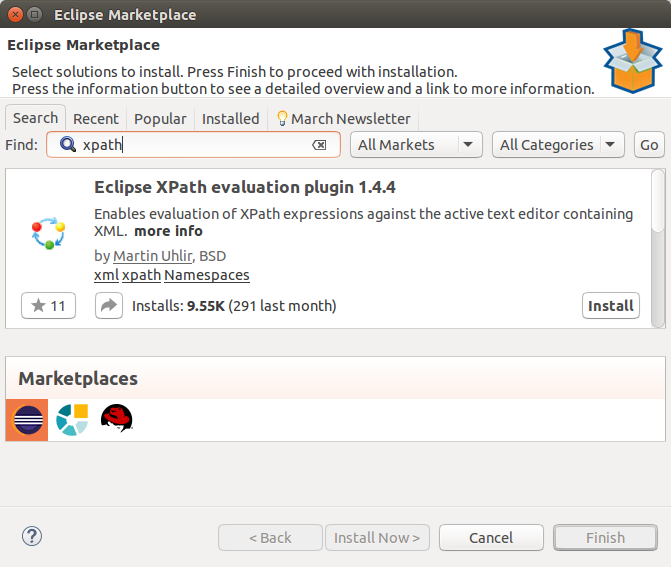The width and height of the screenshot is (671, 567).
Task: Click the Cancel button
Action: [491, 537]
